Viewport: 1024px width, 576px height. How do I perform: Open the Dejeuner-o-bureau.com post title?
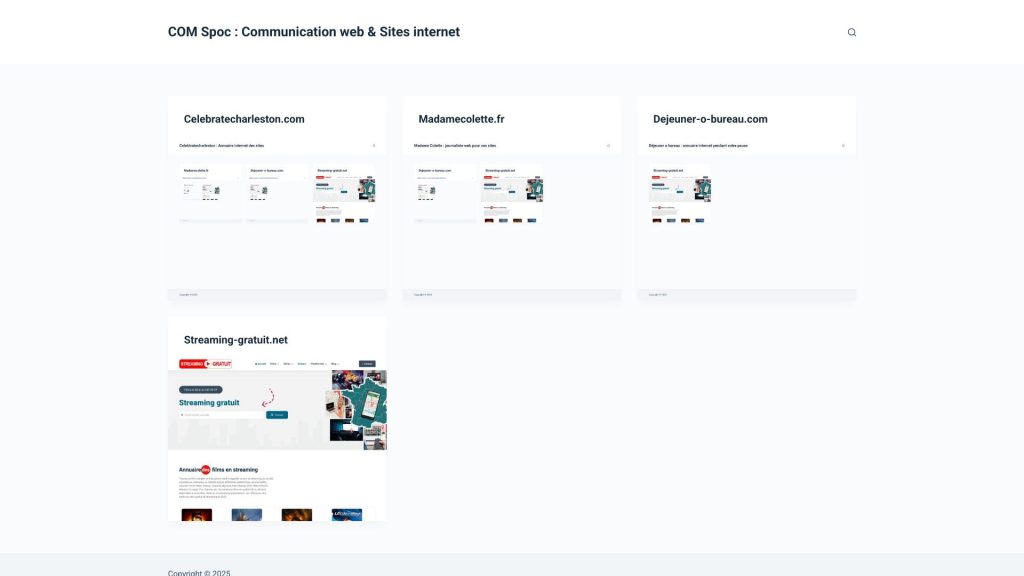pyautogui.click(x=710, y=119)
